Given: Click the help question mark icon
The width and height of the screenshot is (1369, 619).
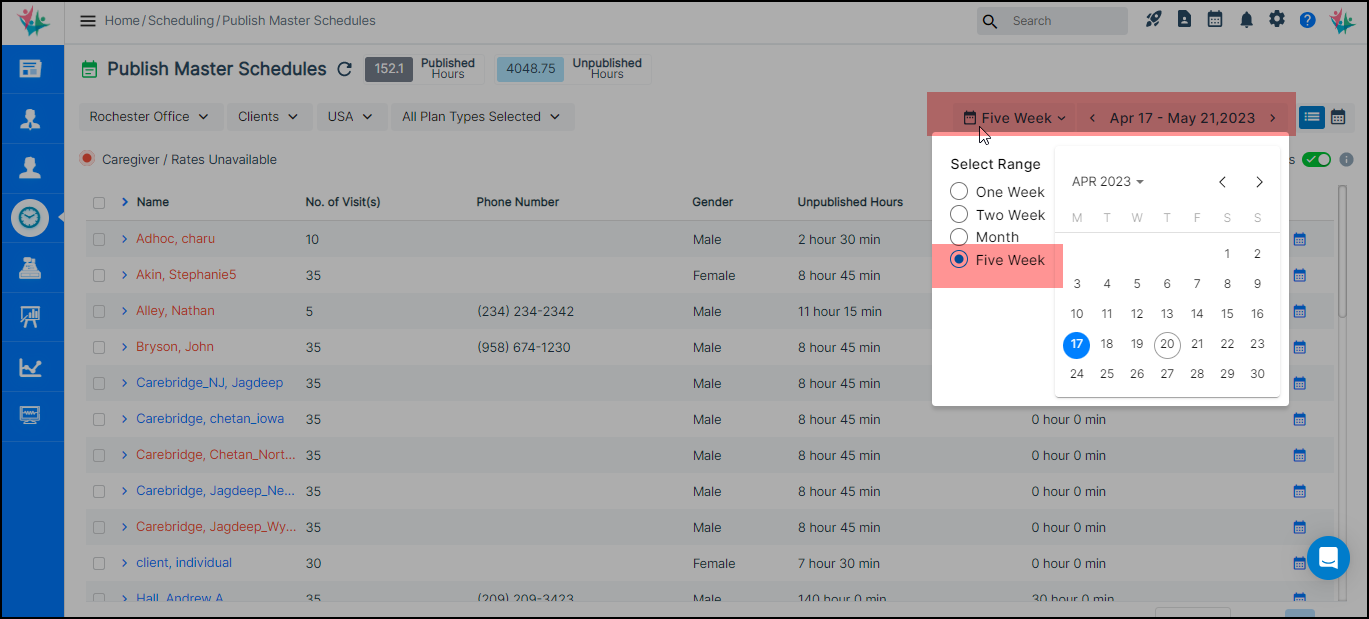Looking at the screenshot, I should [x=1307, y=20].
